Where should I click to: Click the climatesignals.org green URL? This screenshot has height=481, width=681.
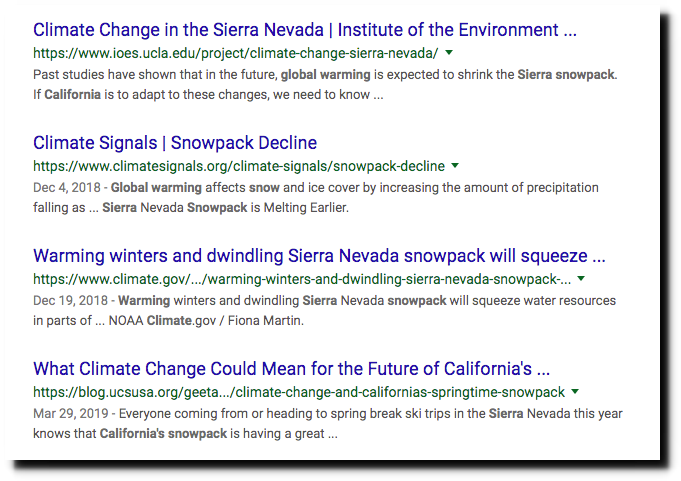(x=239, y=166)
